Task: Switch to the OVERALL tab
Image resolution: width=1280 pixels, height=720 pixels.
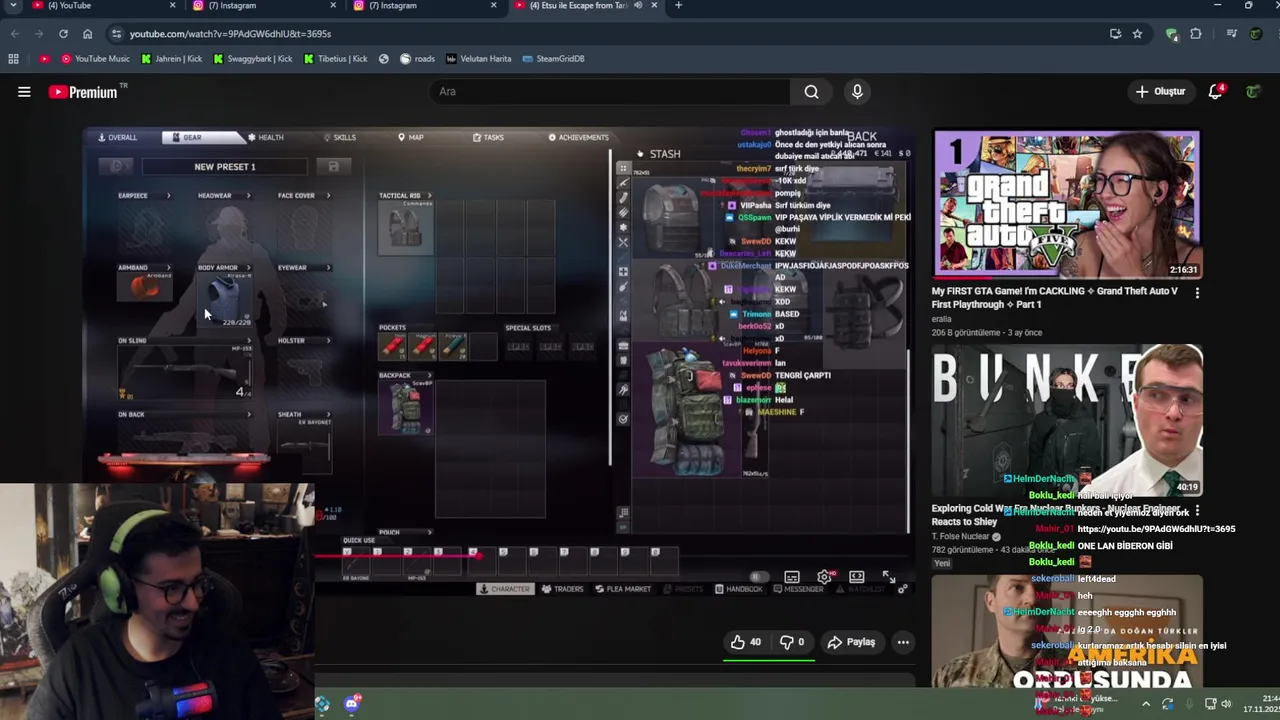Action: [x=118, y=137]
